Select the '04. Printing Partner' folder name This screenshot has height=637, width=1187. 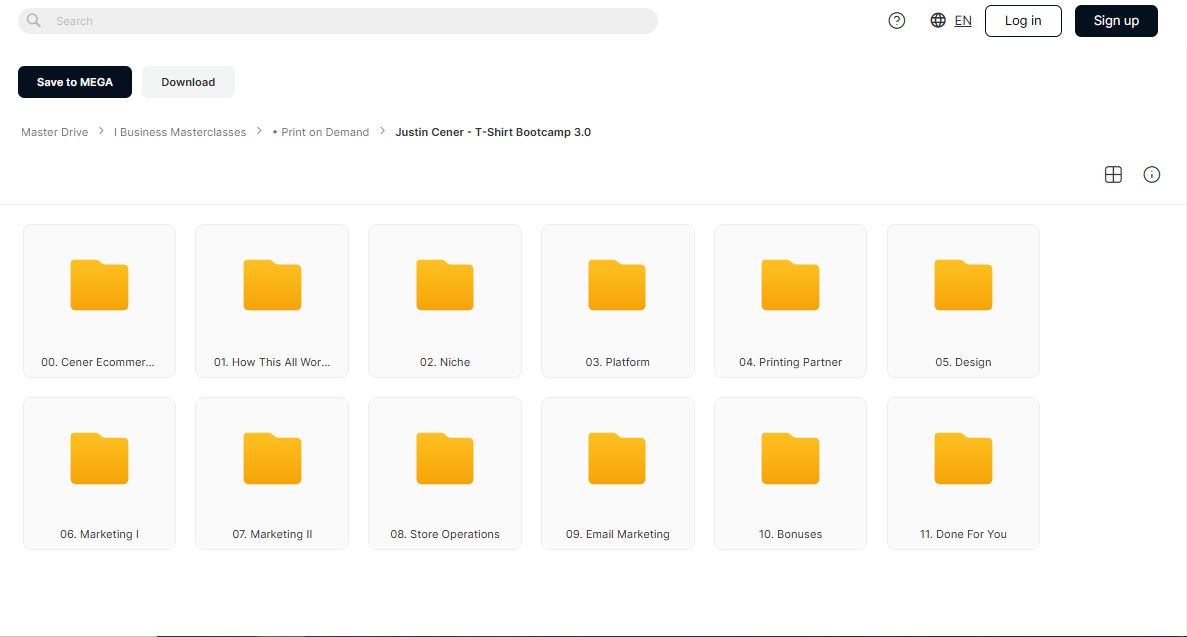point(790,362)
